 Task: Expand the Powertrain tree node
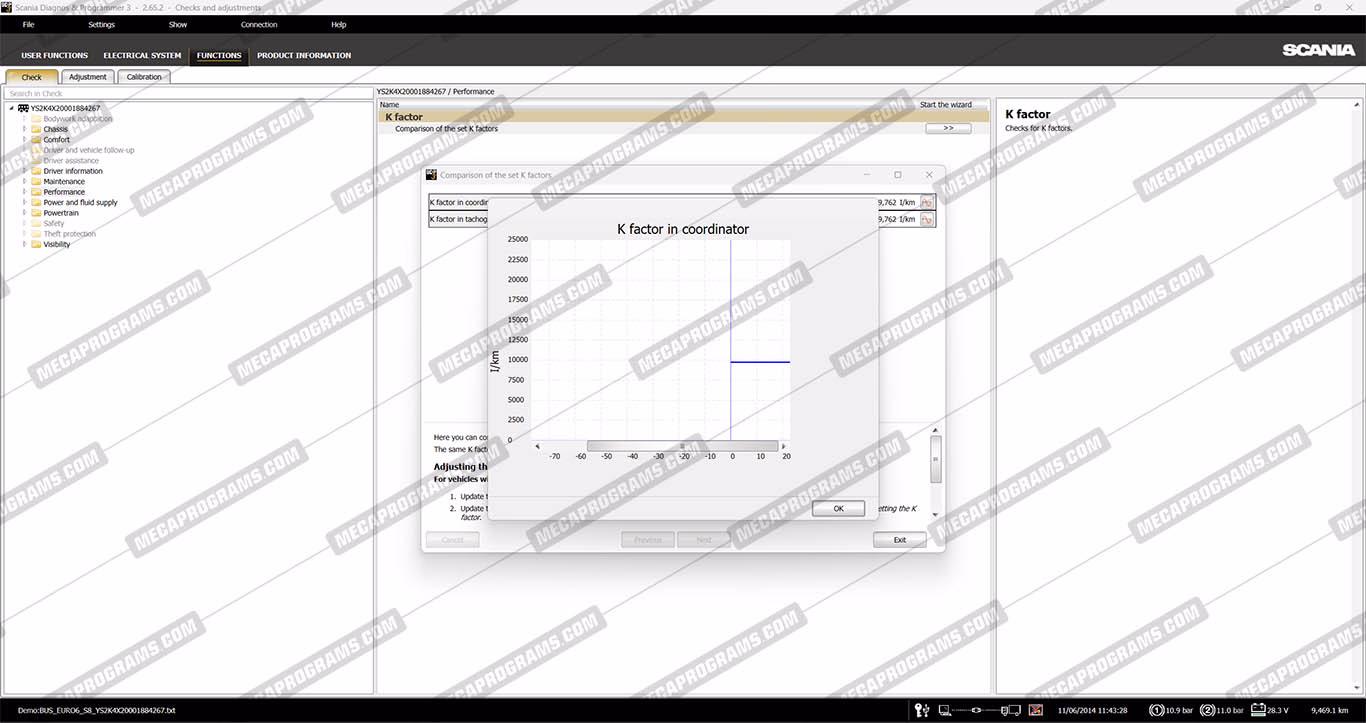click(25, 213)
